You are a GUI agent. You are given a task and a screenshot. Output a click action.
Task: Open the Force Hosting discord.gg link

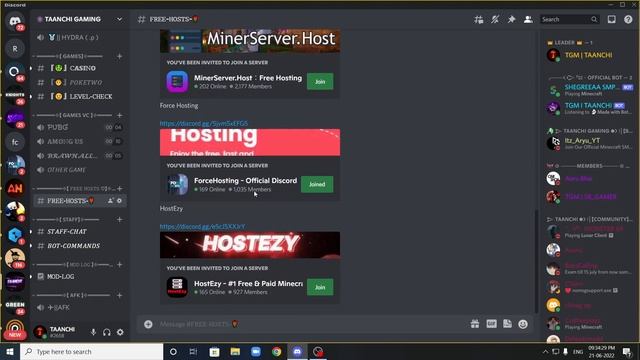coord(204,123)
